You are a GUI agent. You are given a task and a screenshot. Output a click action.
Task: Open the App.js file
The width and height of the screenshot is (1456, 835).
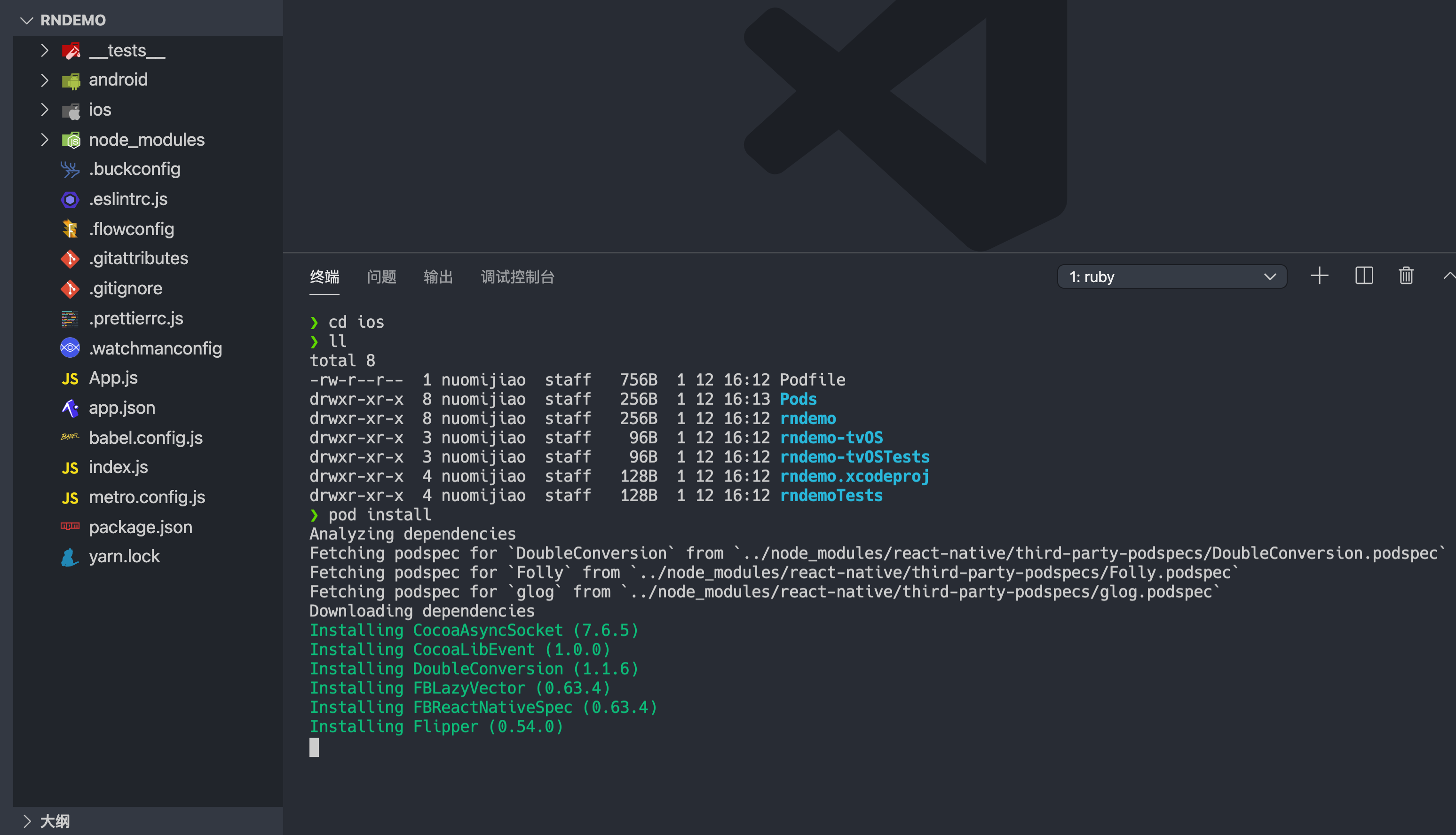tap(113, 378)
